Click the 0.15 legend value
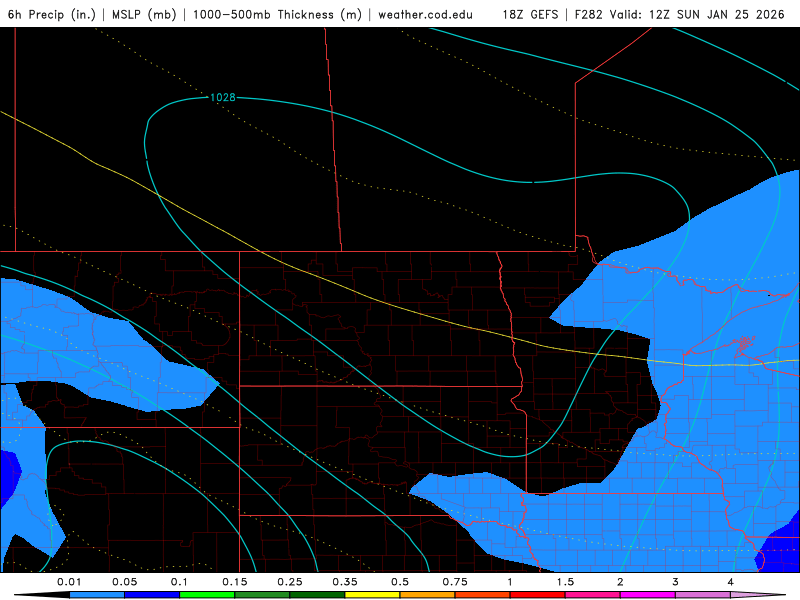This screenshot has width=800, height=600. click(235, 582)
